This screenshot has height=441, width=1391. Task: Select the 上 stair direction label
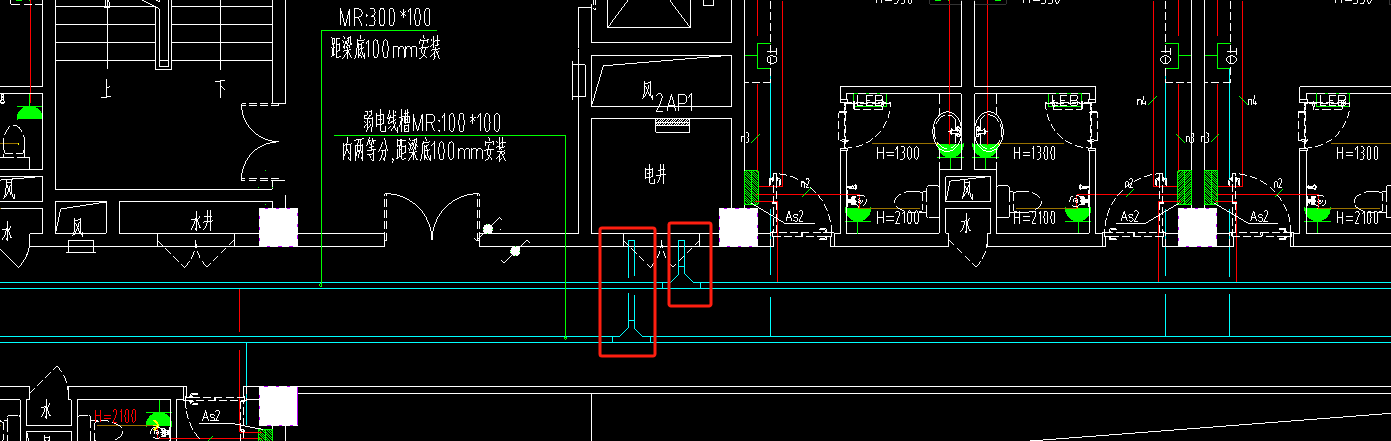click(105, 91)
